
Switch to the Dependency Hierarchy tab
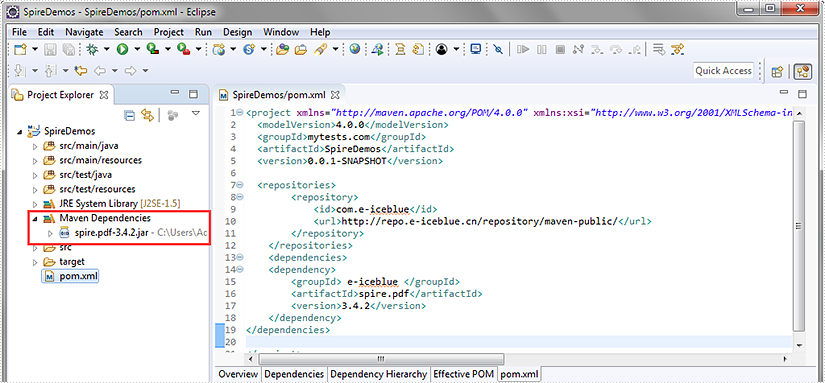tap(378, 374)
